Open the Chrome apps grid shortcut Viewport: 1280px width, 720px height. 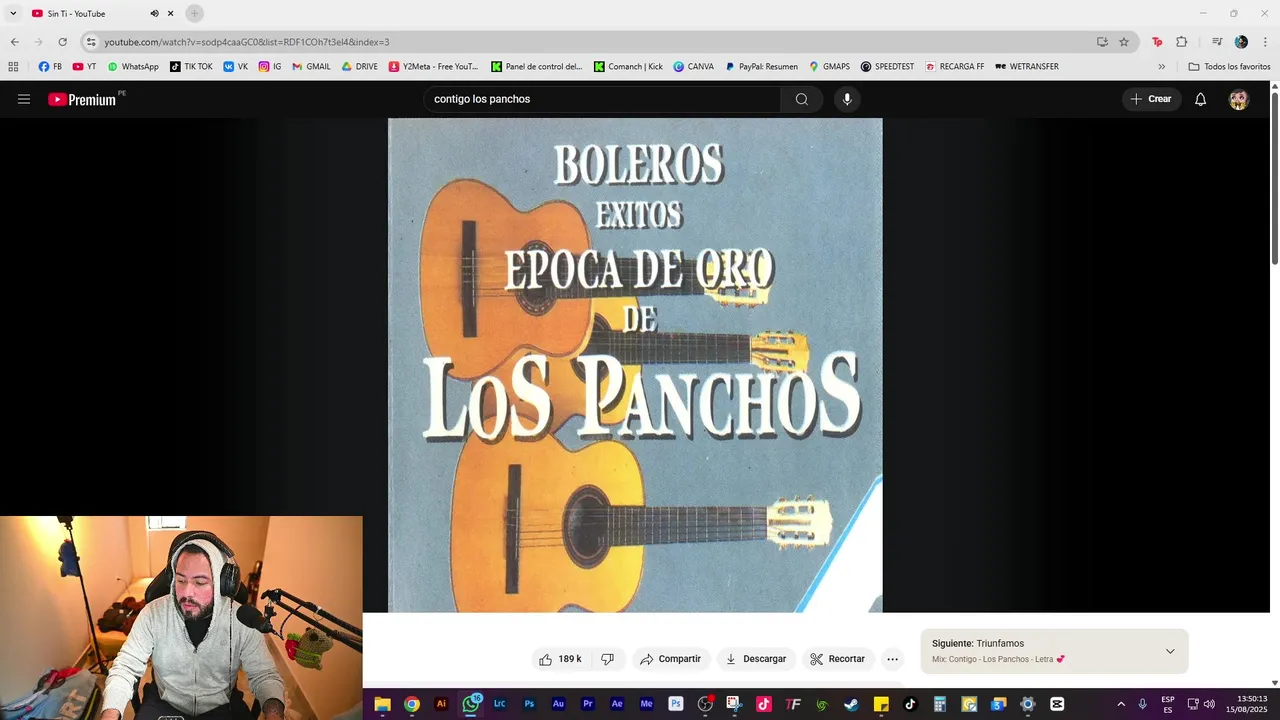tap(13, 67)
